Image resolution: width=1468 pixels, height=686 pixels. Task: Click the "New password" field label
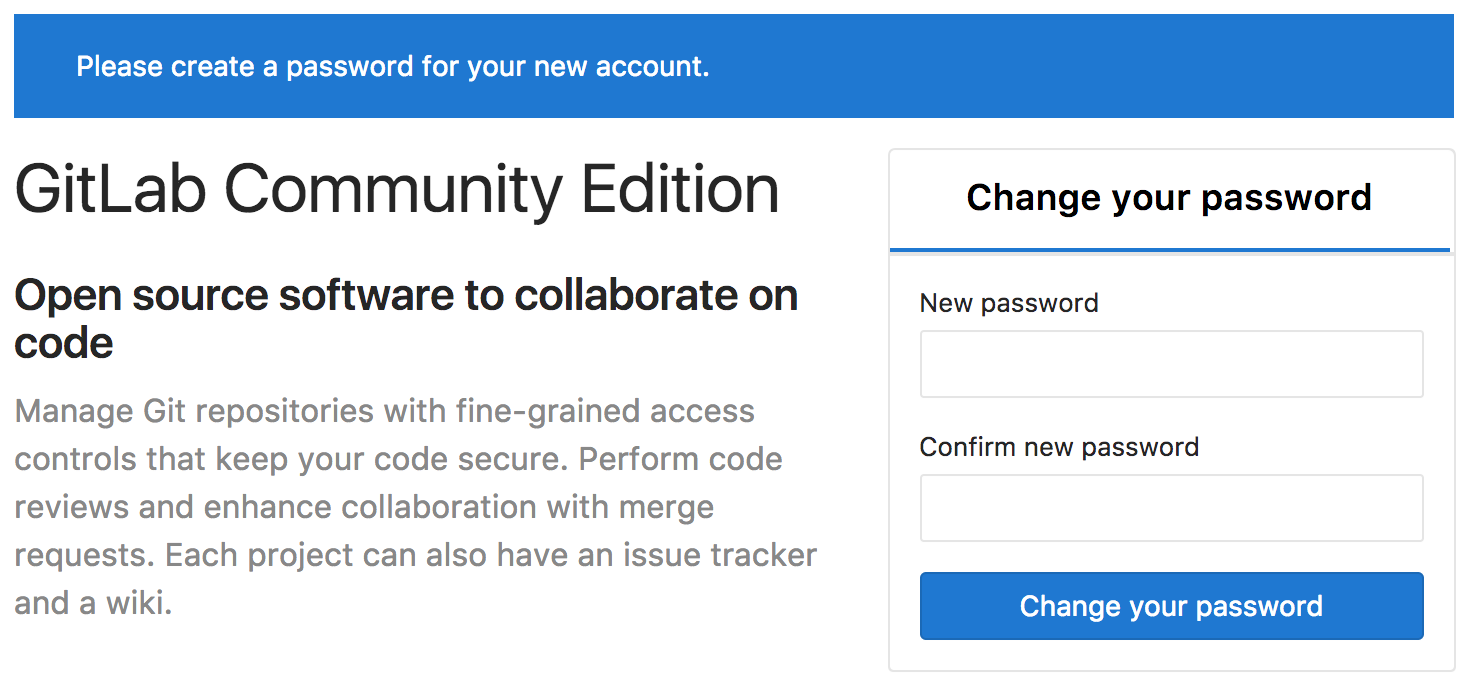(x=1009, y=303)
